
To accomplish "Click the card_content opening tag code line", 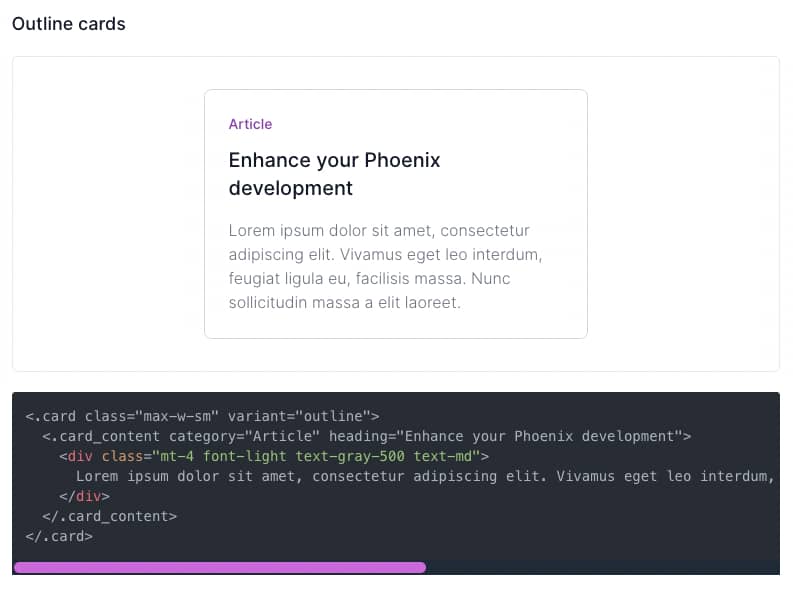I will click(x=367, y=436).
